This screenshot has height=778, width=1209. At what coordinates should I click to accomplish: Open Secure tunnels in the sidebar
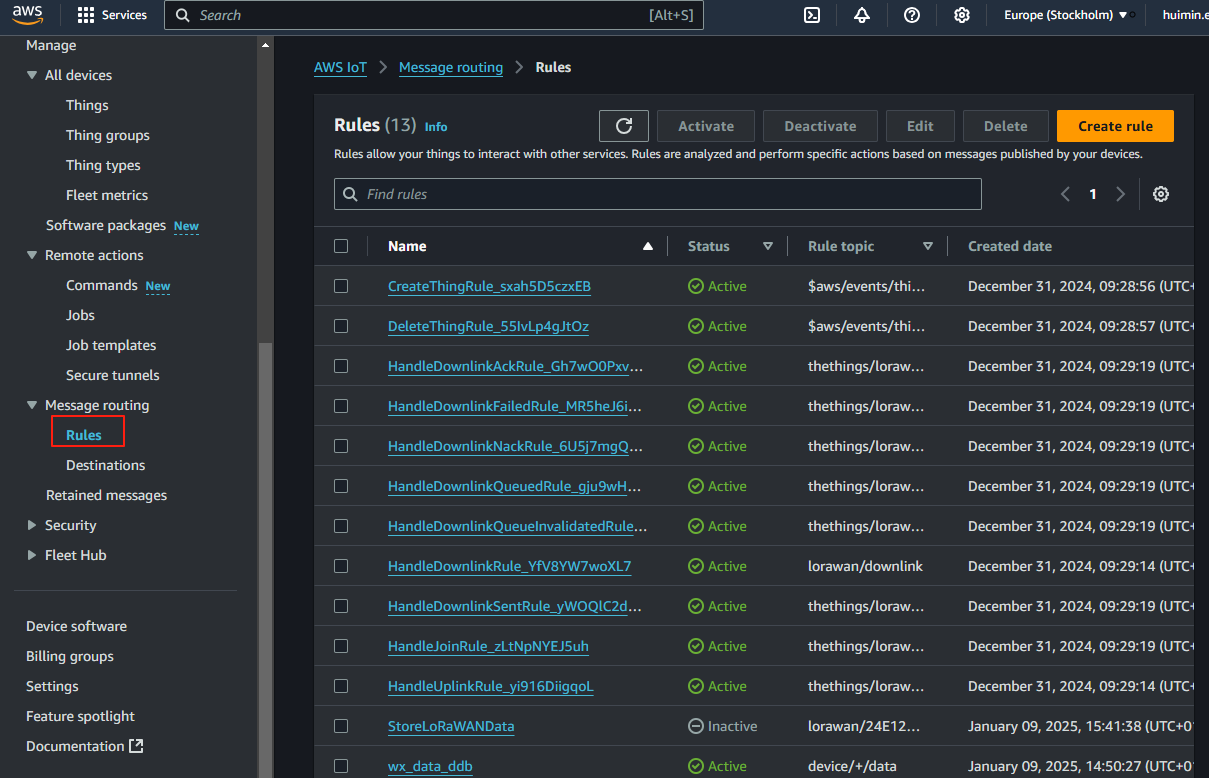(113, 375)
